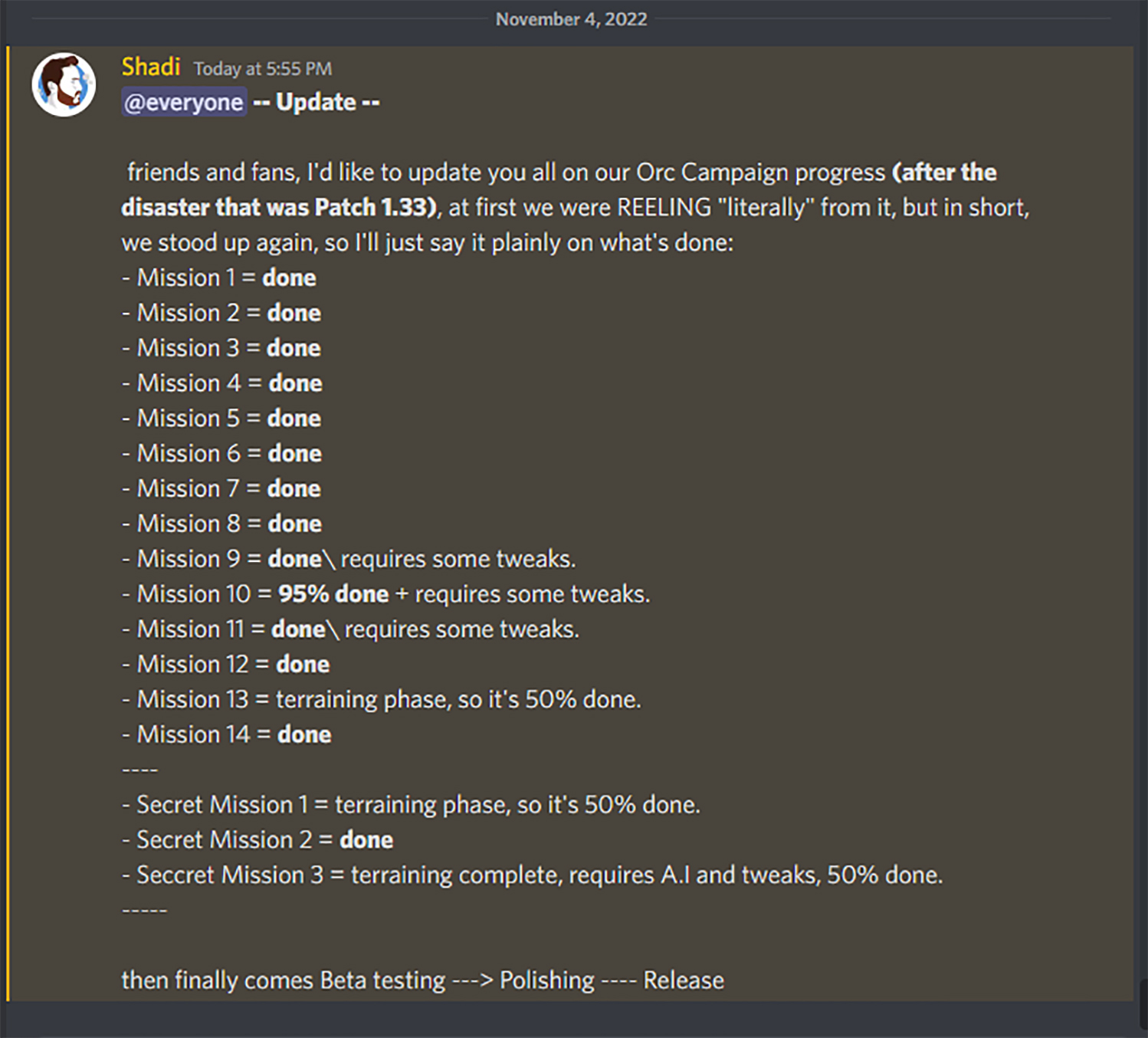Screen dimensions: 1148x1038
Task: Click the Mission 4 = done line
Action: click(222, 383)
